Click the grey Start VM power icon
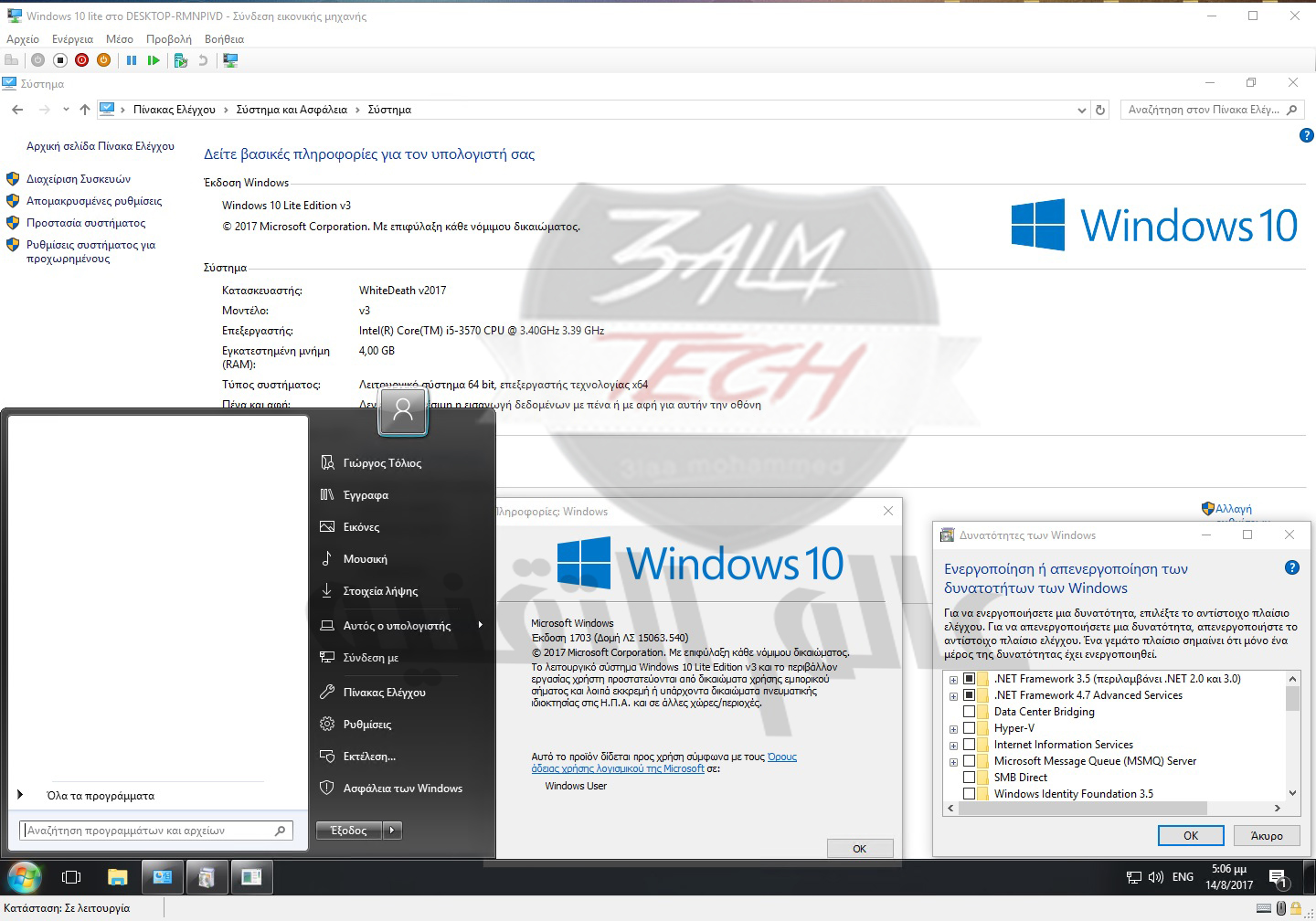This screenshot has height=921, width=1316. (x=37, y=60)
